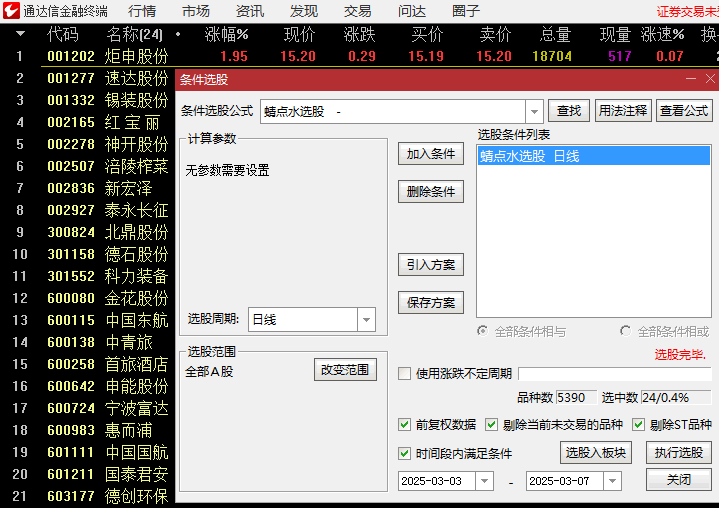Click the 执行选股 button

(x=679, y=453)
